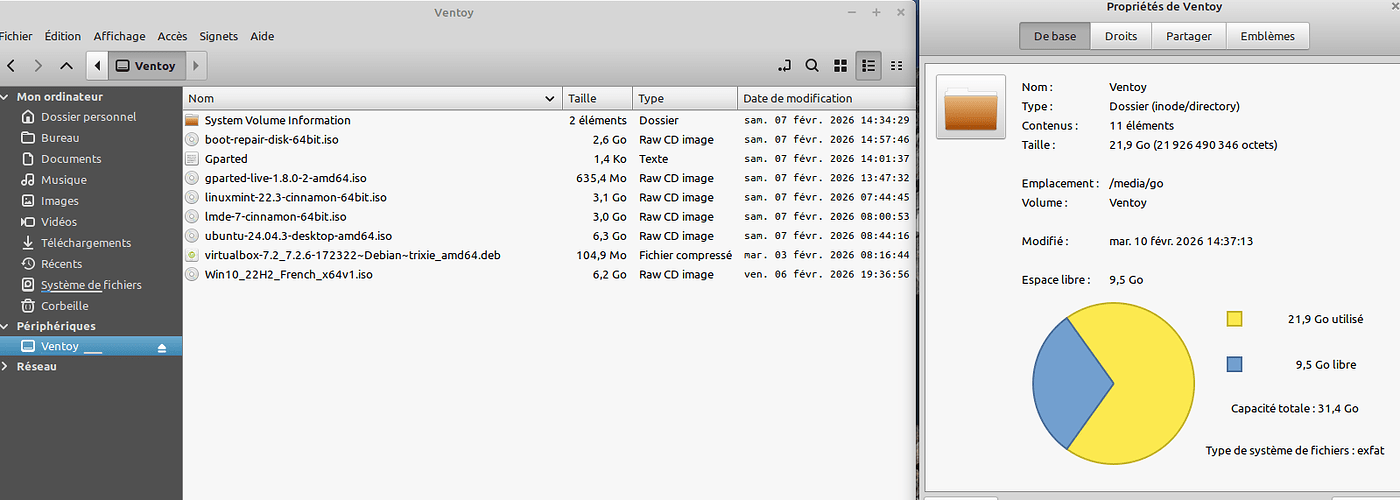This screenshot has width=1400, height=500.
Task: Open the Emblèmes tab
Action: click(1267, 36)
